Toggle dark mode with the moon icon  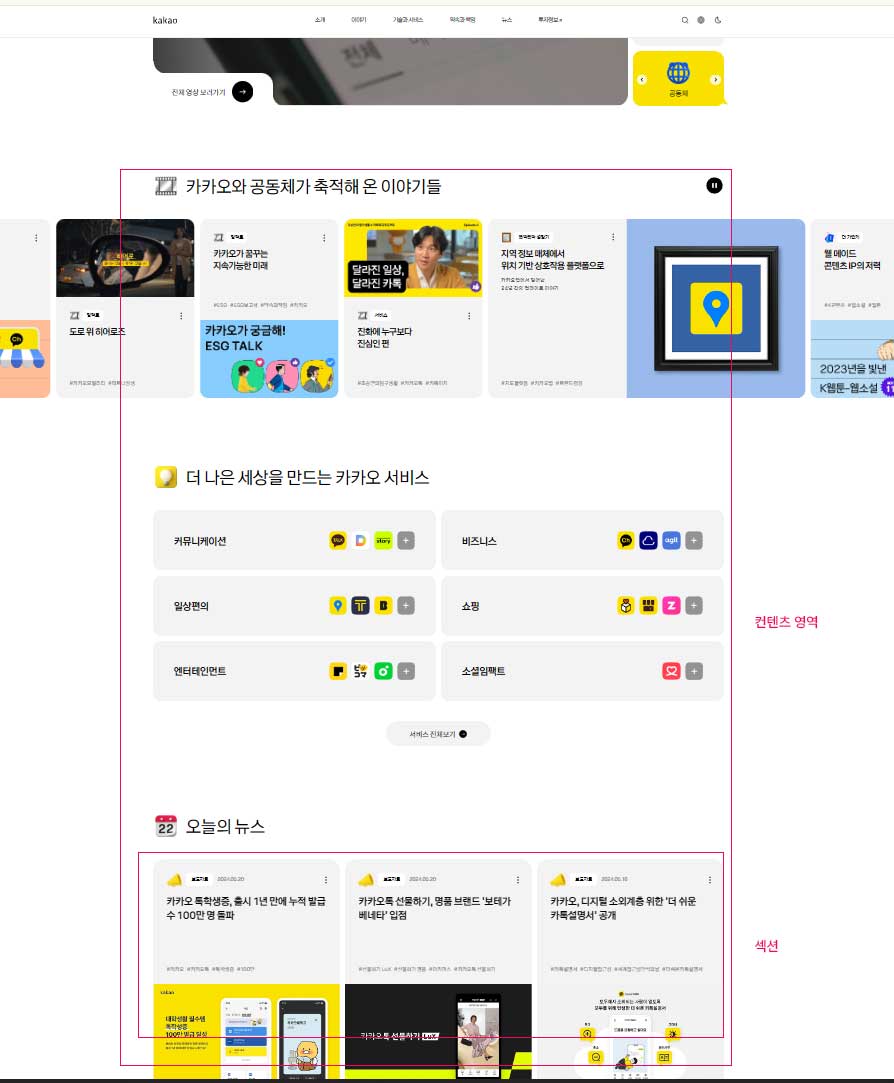(x=718, y=20)
